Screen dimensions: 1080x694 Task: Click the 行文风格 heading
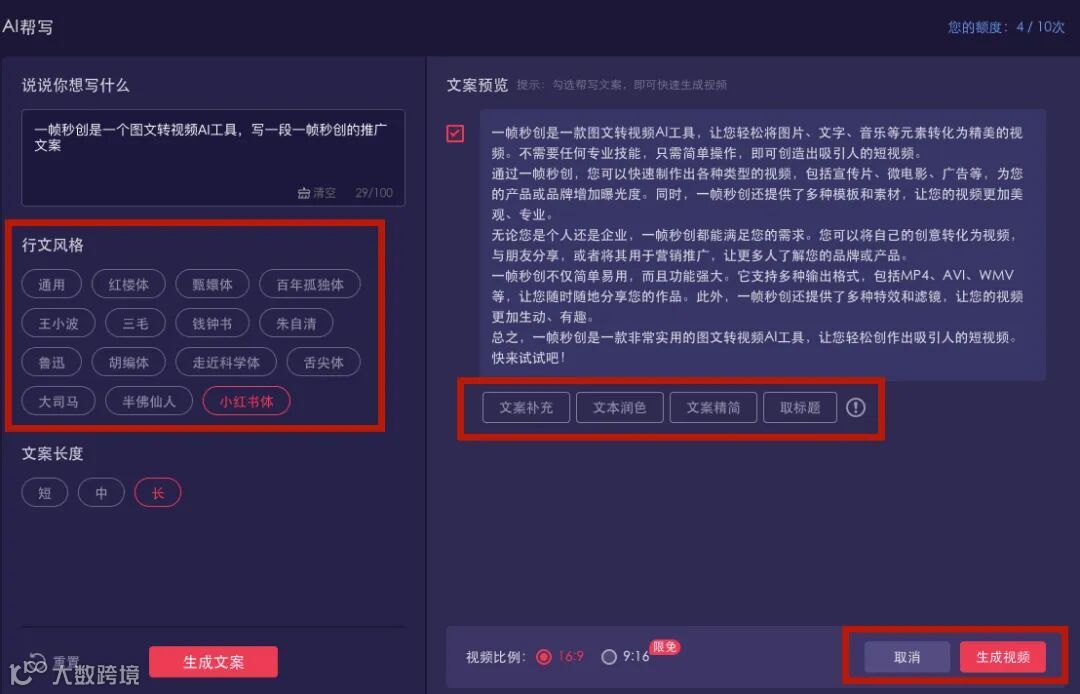(52, 245)
